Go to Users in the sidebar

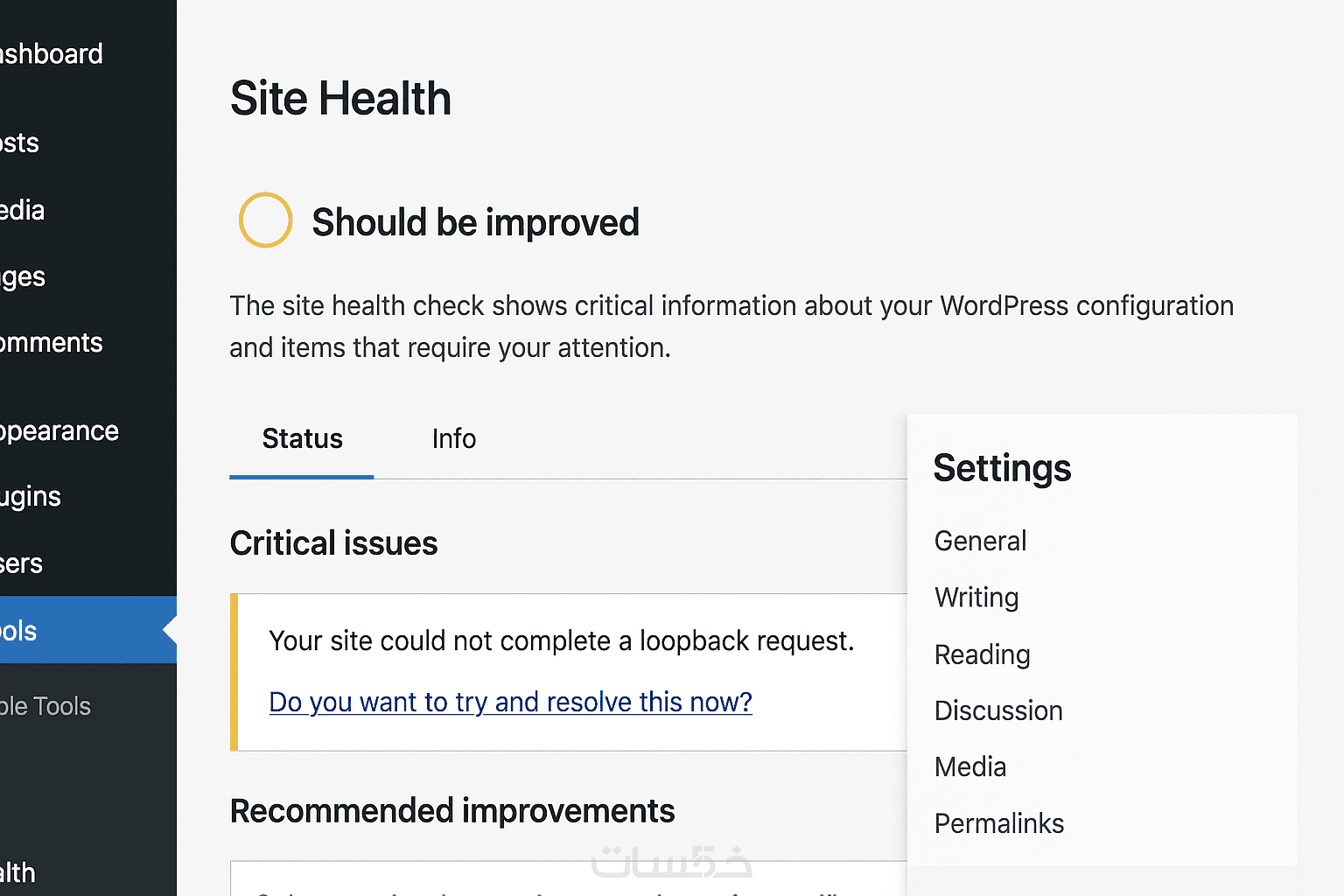[22, 564]
